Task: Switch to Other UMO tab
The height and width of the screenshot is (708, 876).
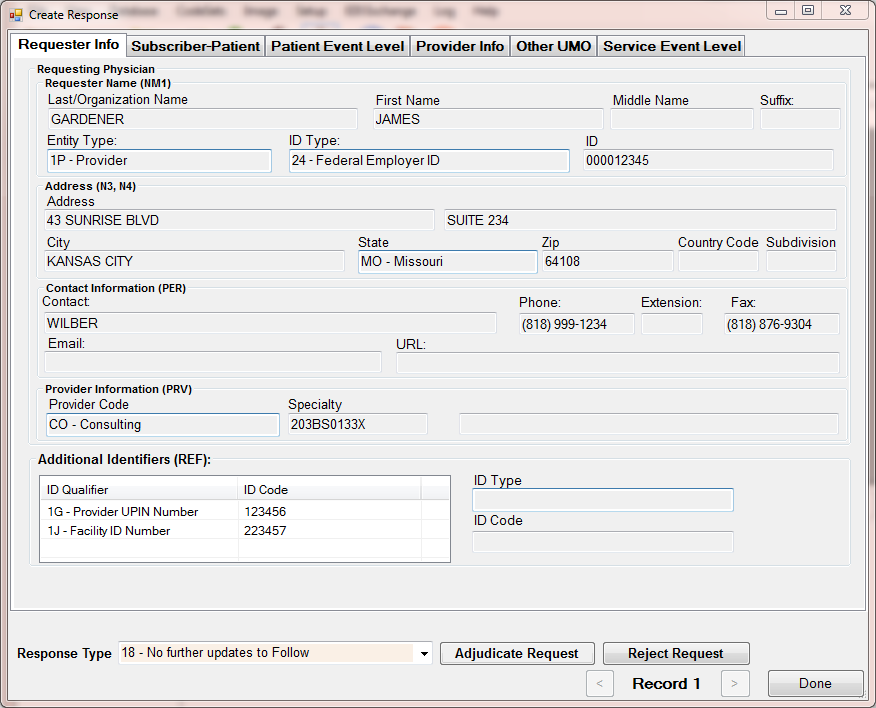Action: pyautogui.click(x=554, y=46)
